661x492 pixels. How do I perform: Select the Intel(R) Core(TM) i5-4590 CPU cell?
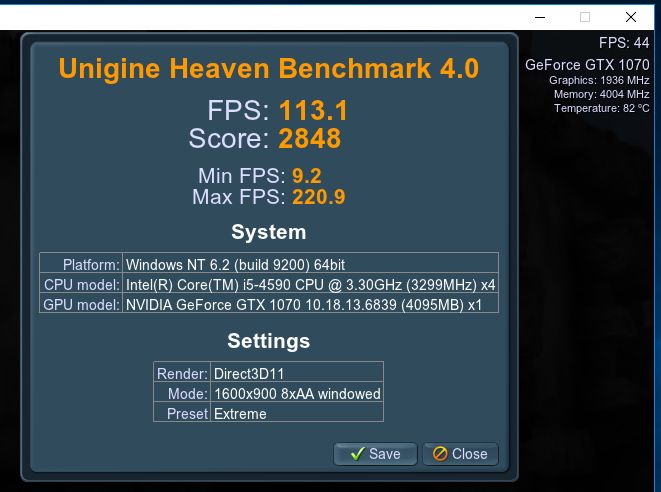click(311, 285)
